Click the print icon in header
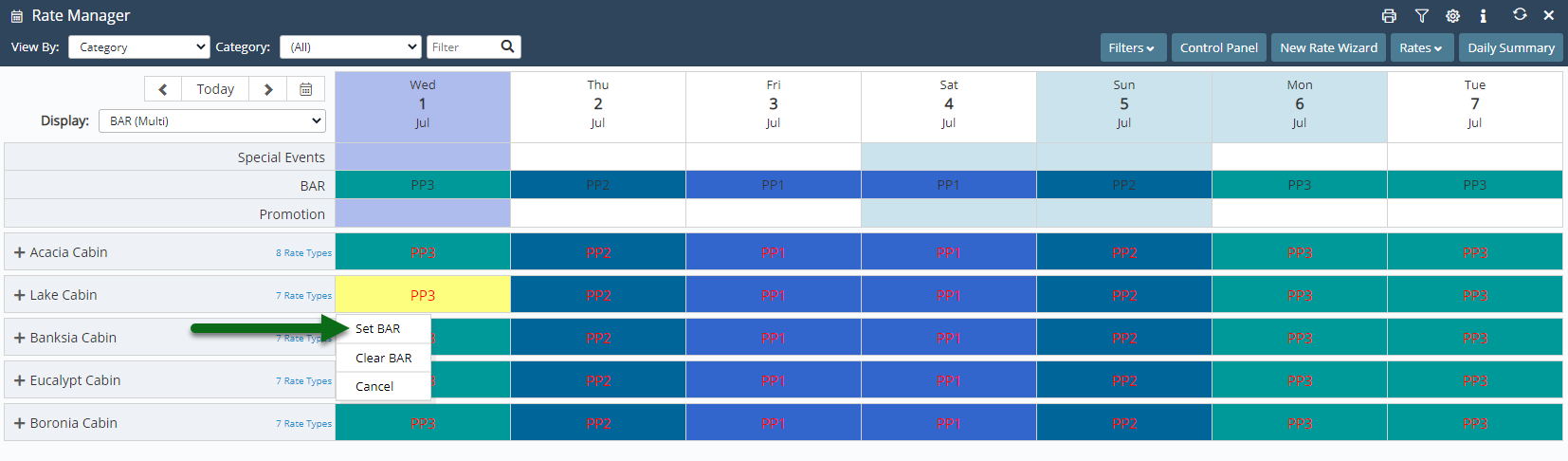1568x461 pixels. (x=1389, y=15)
